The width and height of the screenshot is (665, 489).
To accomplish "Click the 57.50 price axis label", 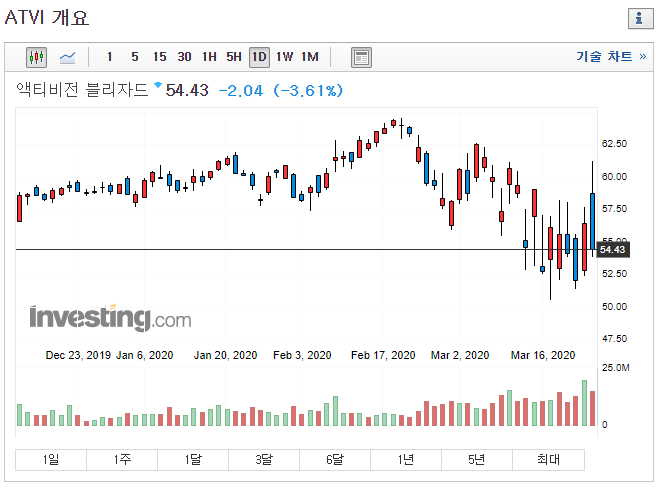I will pyautogui.click(x=614, y=209).
